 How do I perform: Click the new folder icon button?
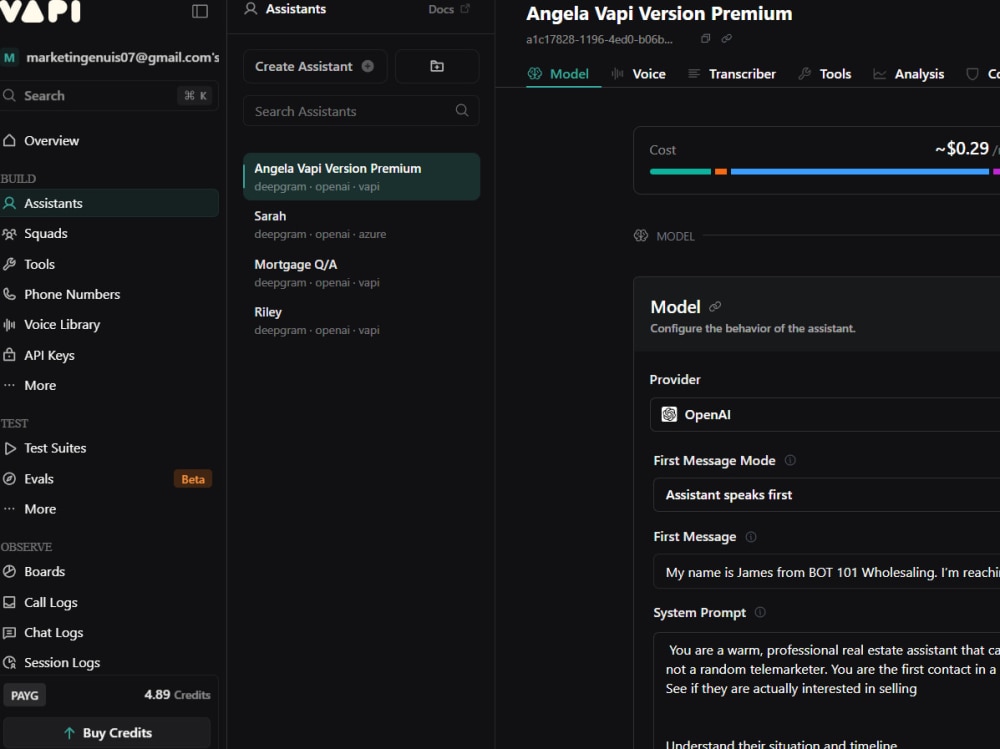(x=437, y=66)
